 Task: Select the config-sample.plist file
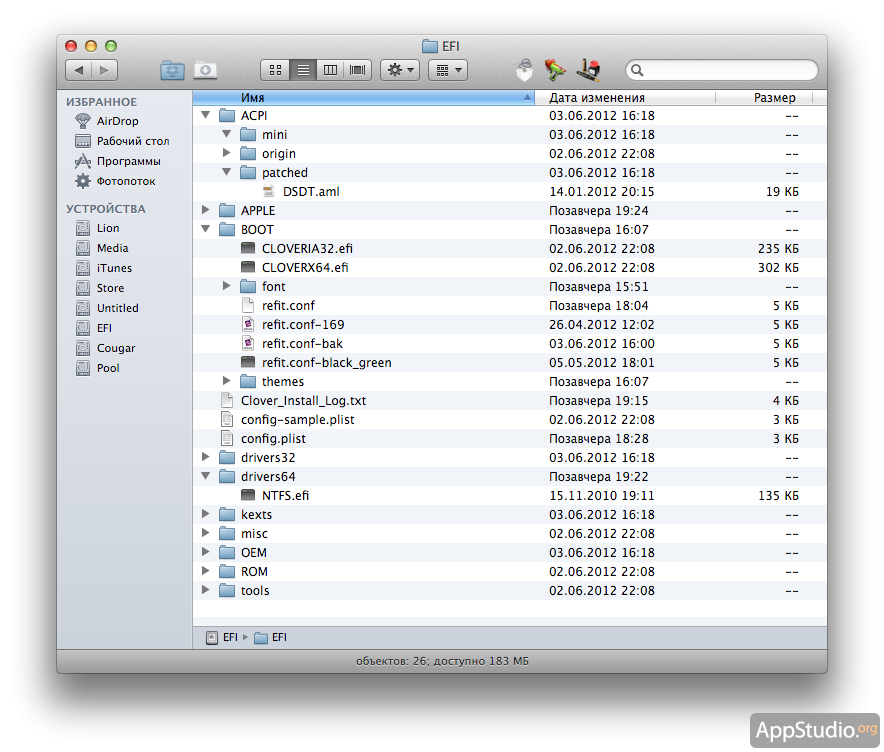click(510, 420)
